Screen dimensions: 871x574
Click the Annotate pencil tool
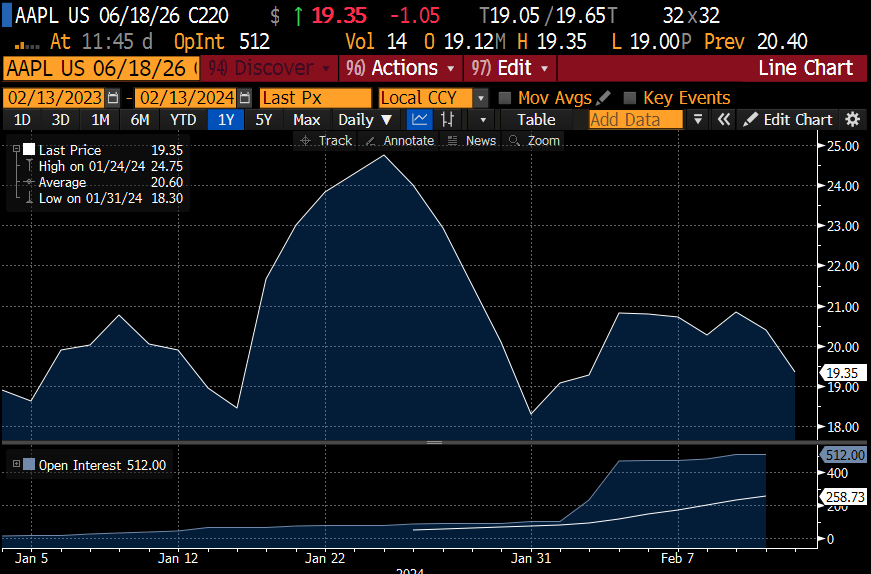400,141
